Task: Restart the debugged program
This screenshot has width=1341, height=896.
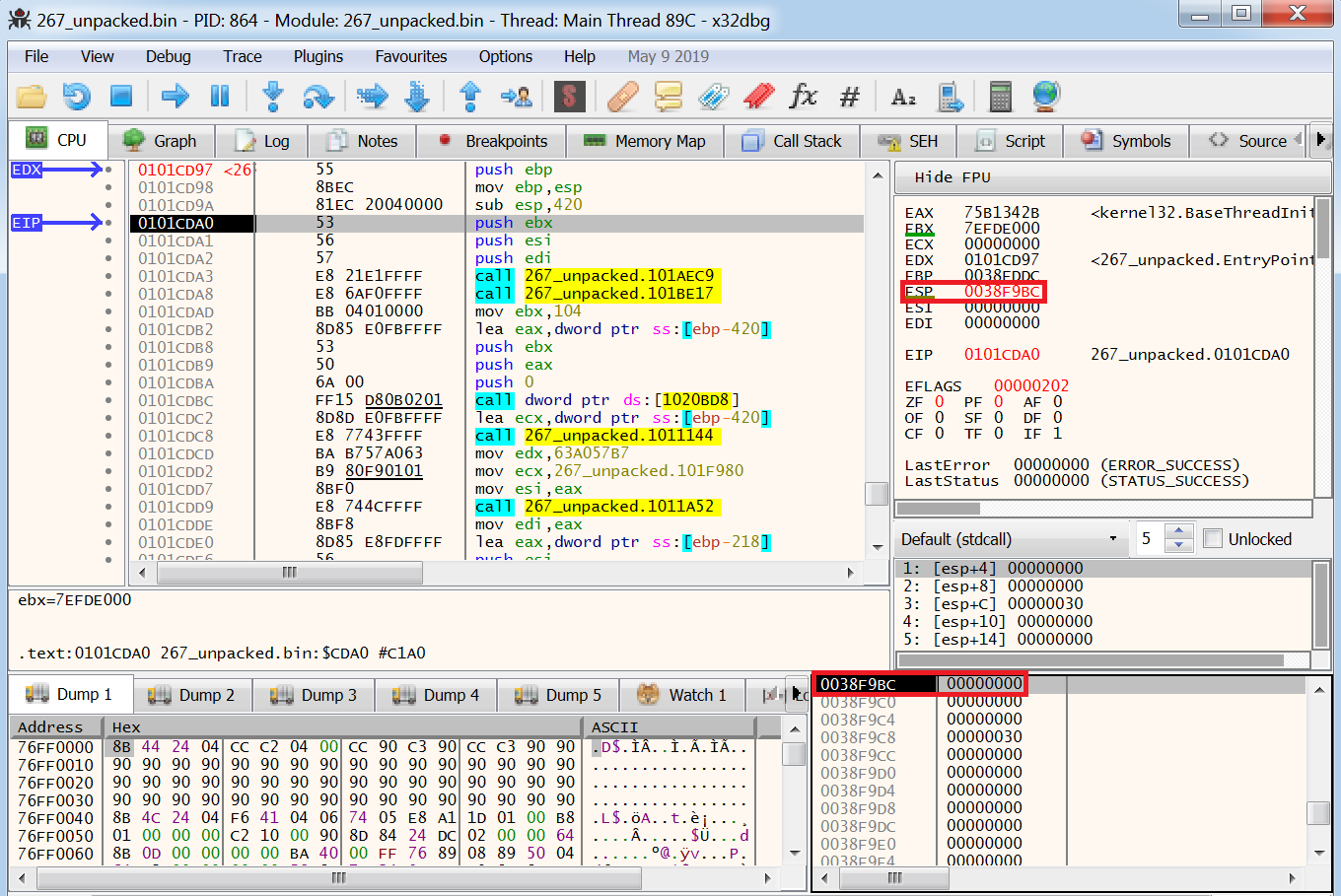Action: tap(76, 97)
